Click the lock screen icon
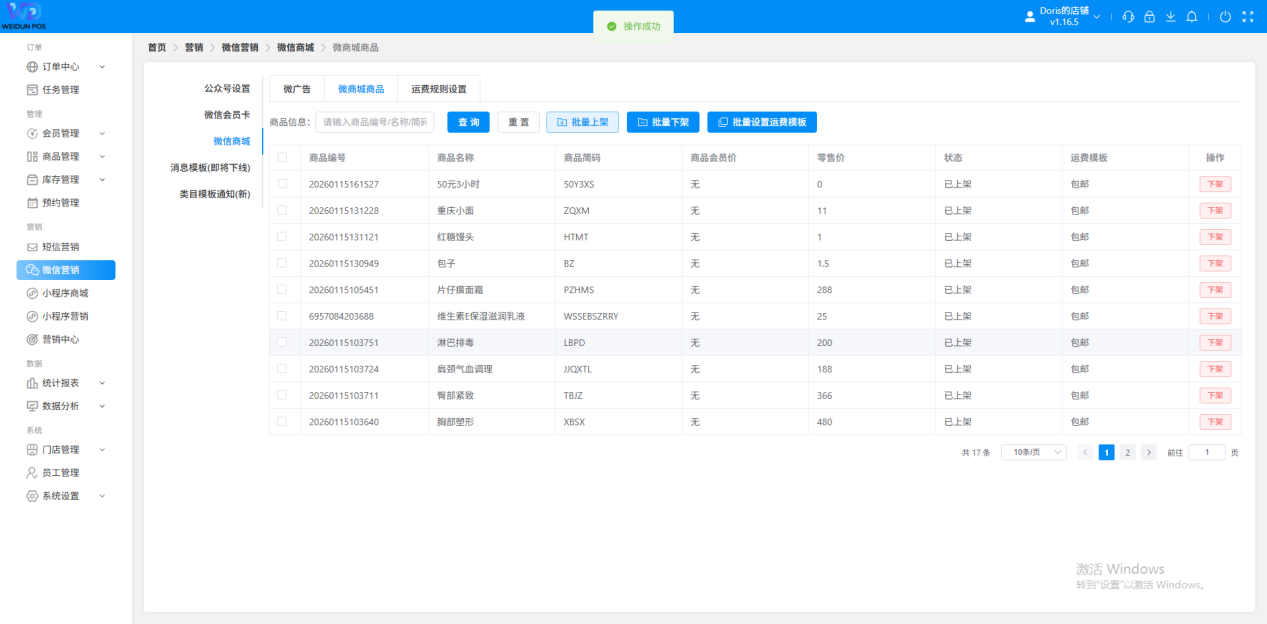 pyautogui.click(x=1149, y=17)
